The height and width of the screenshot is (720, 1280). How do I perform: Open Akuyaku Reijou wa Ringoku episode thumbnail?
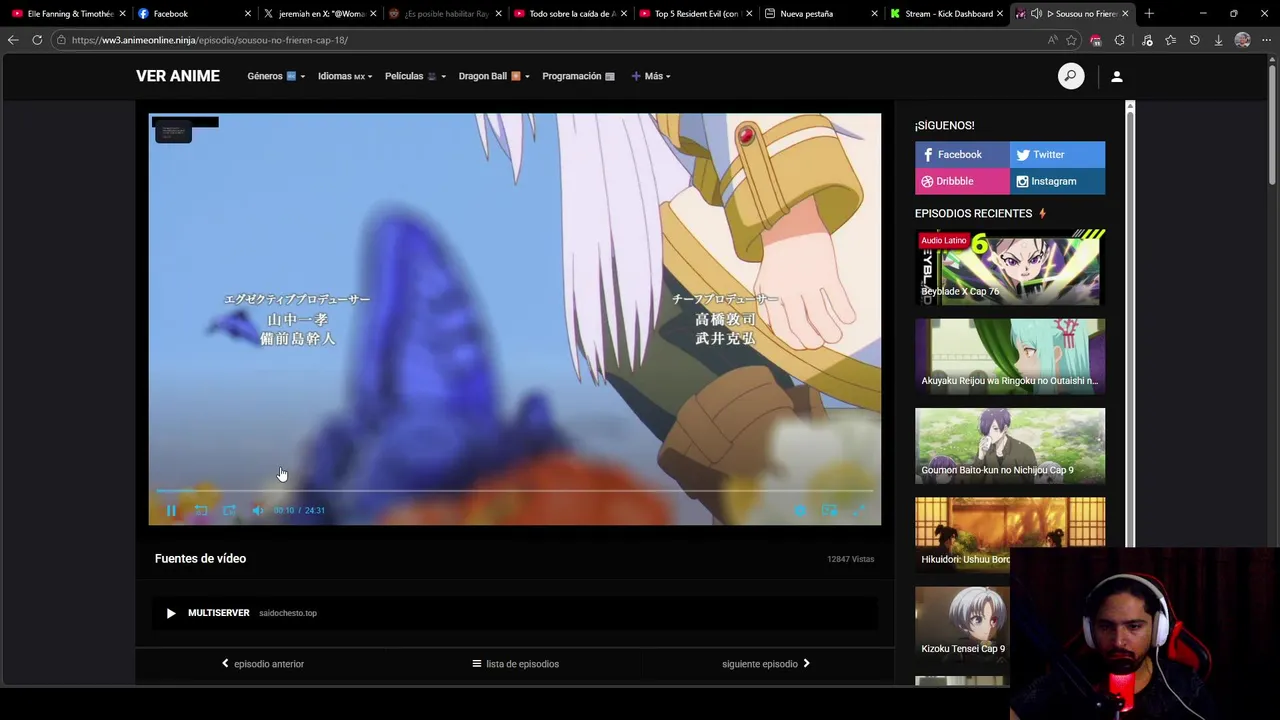(1010, 356)
